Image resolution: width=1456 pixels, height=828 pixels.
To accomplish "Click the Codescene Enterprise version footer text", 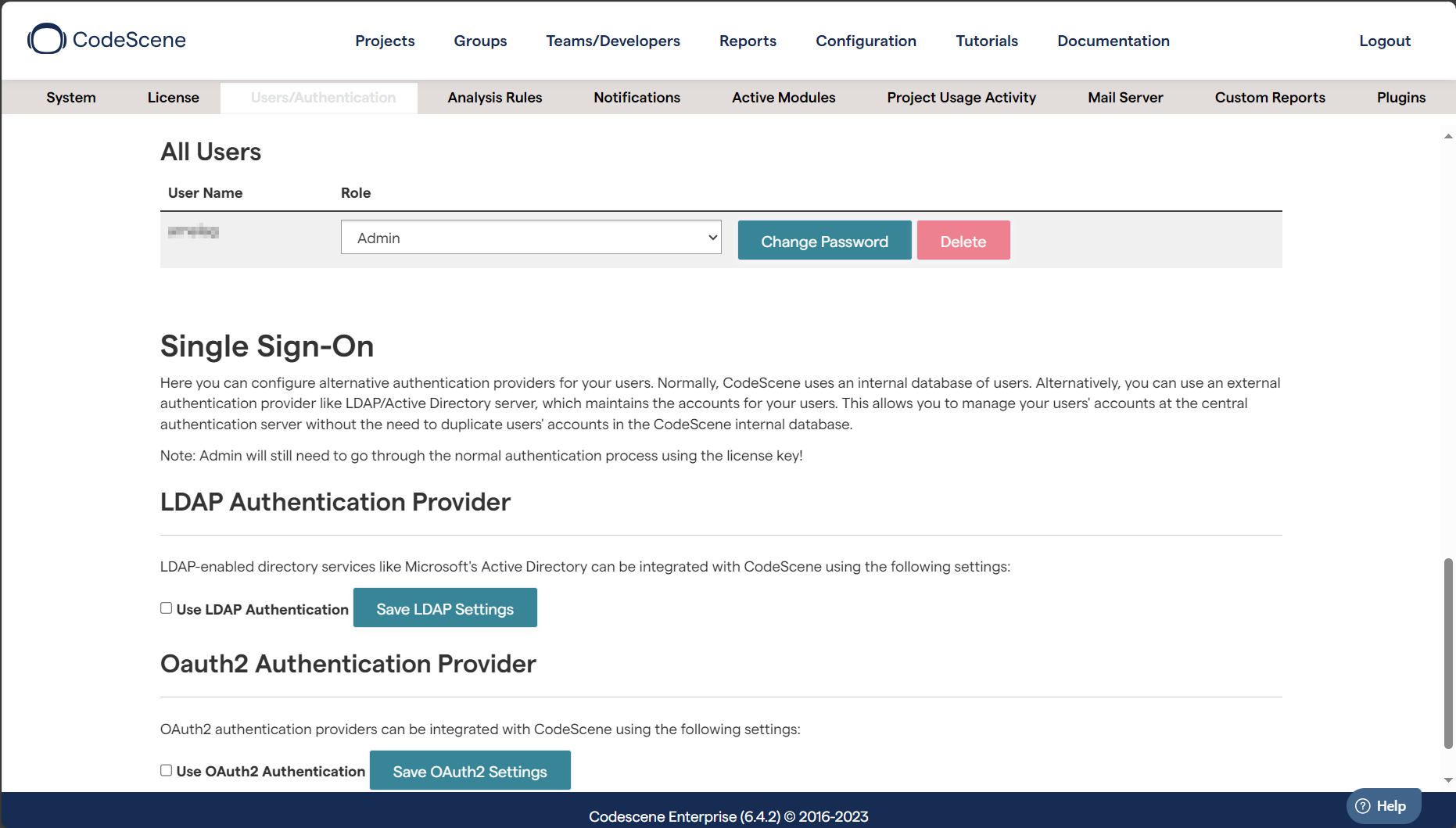I will (728, 816).
